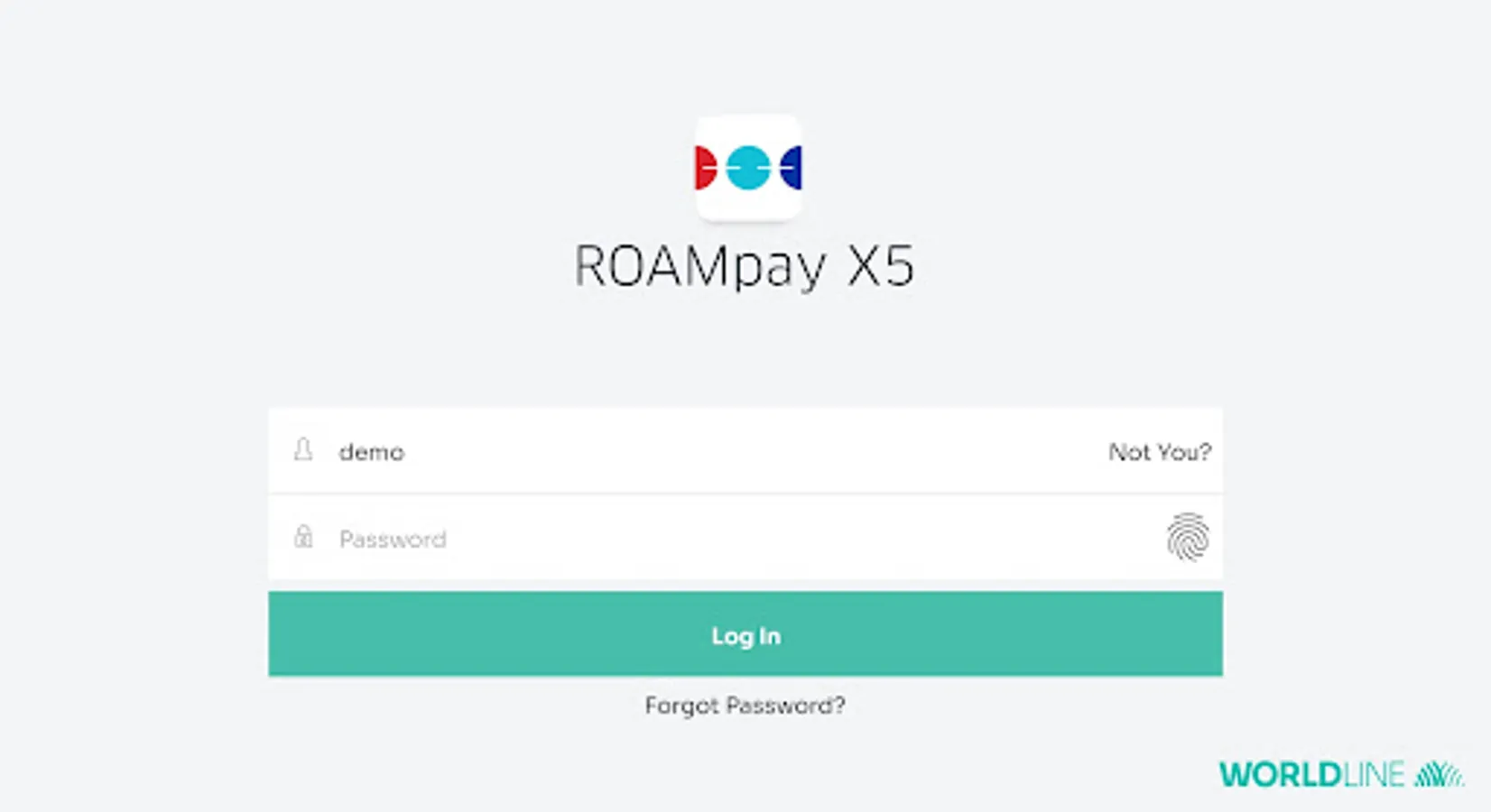
Task: Open the "Forgot Password?" link
Action: (x=745, y=706)
